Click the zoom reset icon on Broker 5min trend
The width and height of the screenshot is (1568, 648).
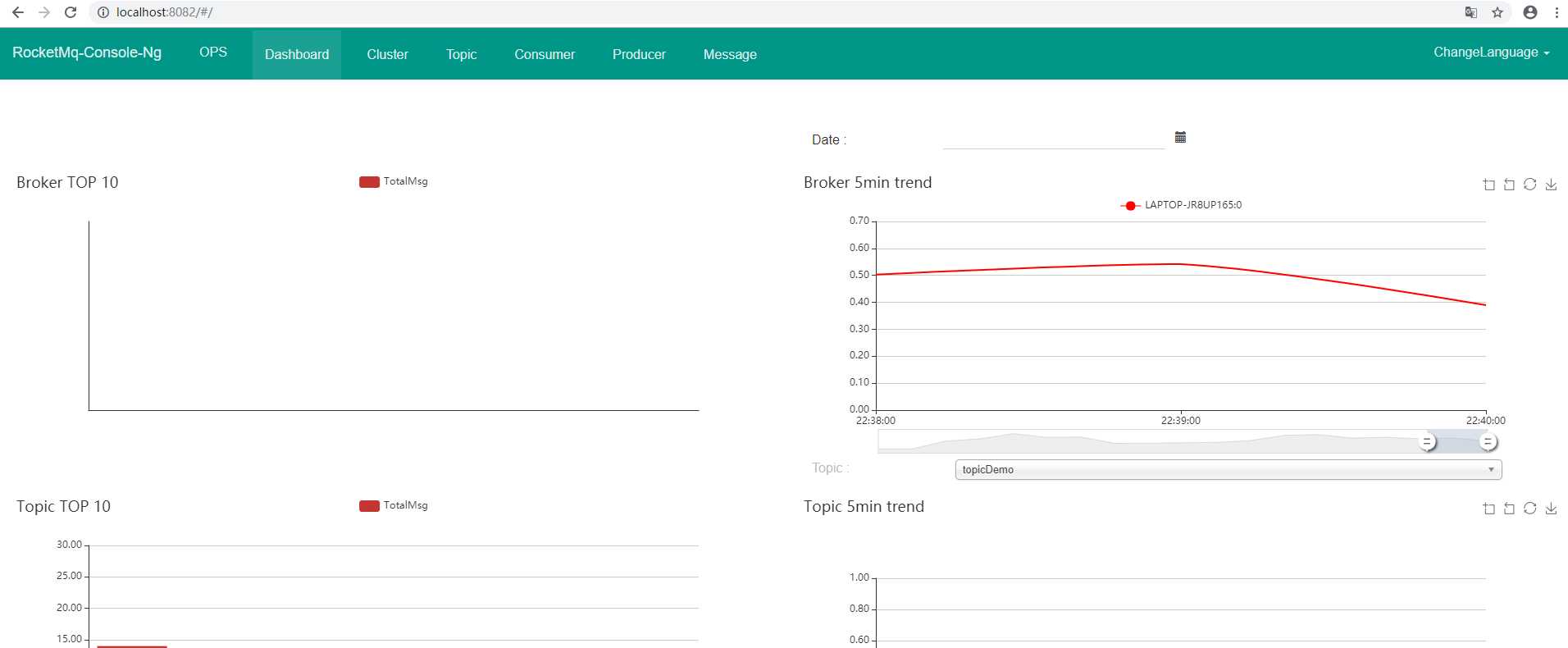coord(1510,185)
